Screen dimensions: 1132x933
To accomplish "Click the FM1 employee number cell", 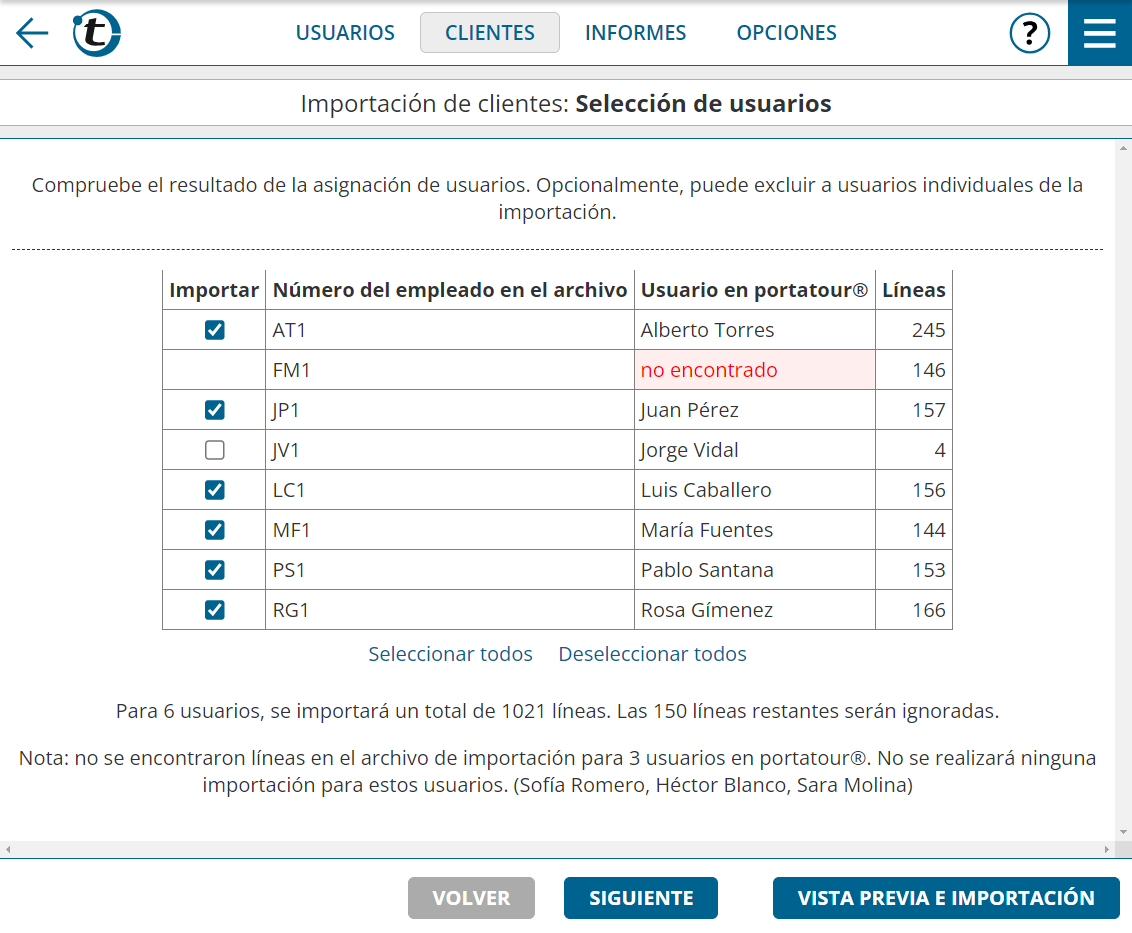I will (450, 370).
